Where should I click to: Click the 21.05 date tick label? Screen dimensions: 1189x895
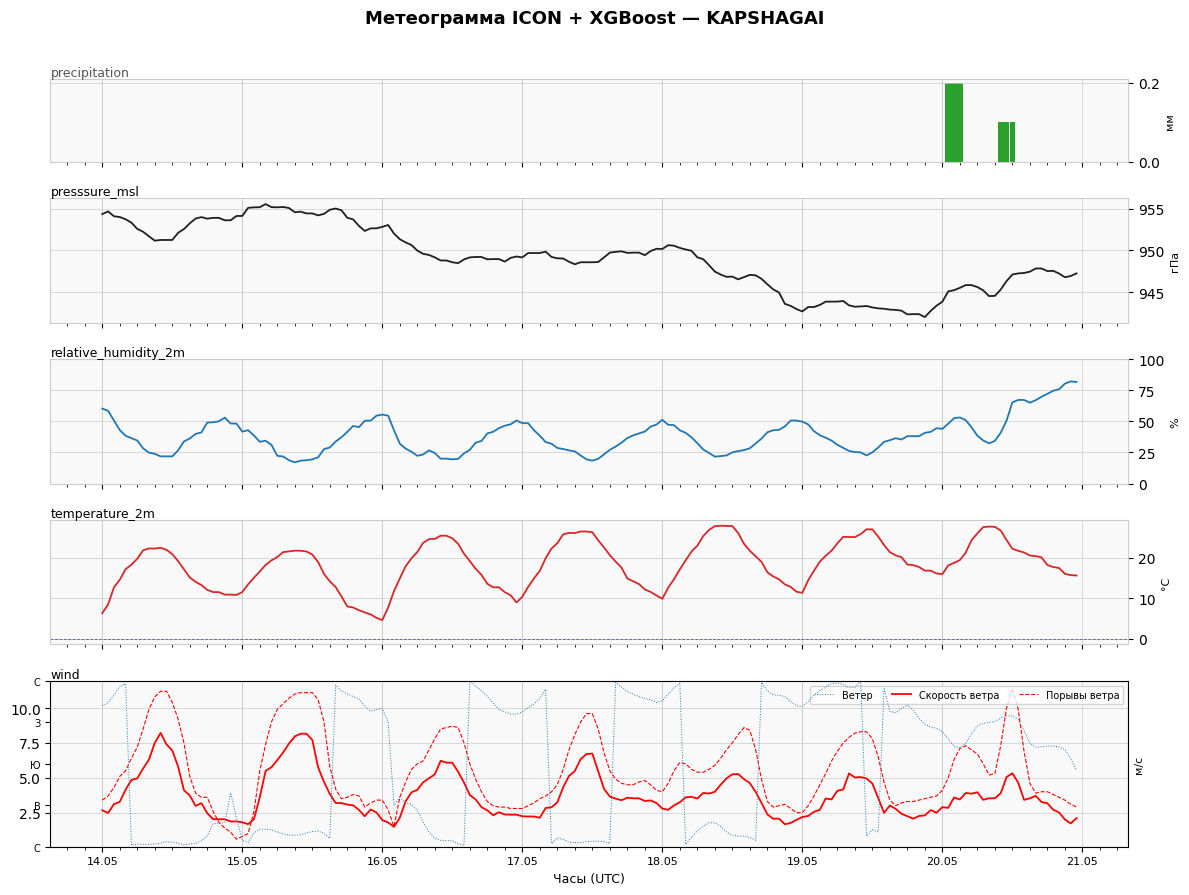click(1082, 861)
